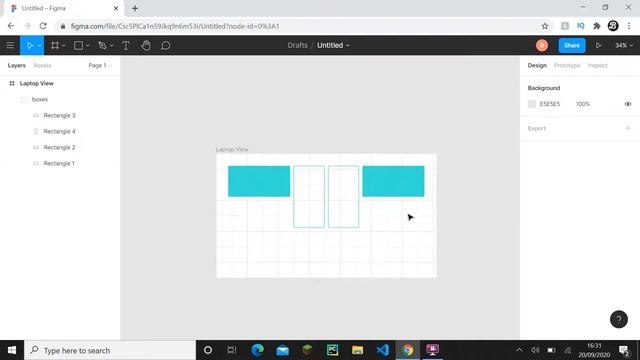Switch to the Assets tab
This screenshot has height=360, width=640.
pyautogui.click(x=42, y=65)
